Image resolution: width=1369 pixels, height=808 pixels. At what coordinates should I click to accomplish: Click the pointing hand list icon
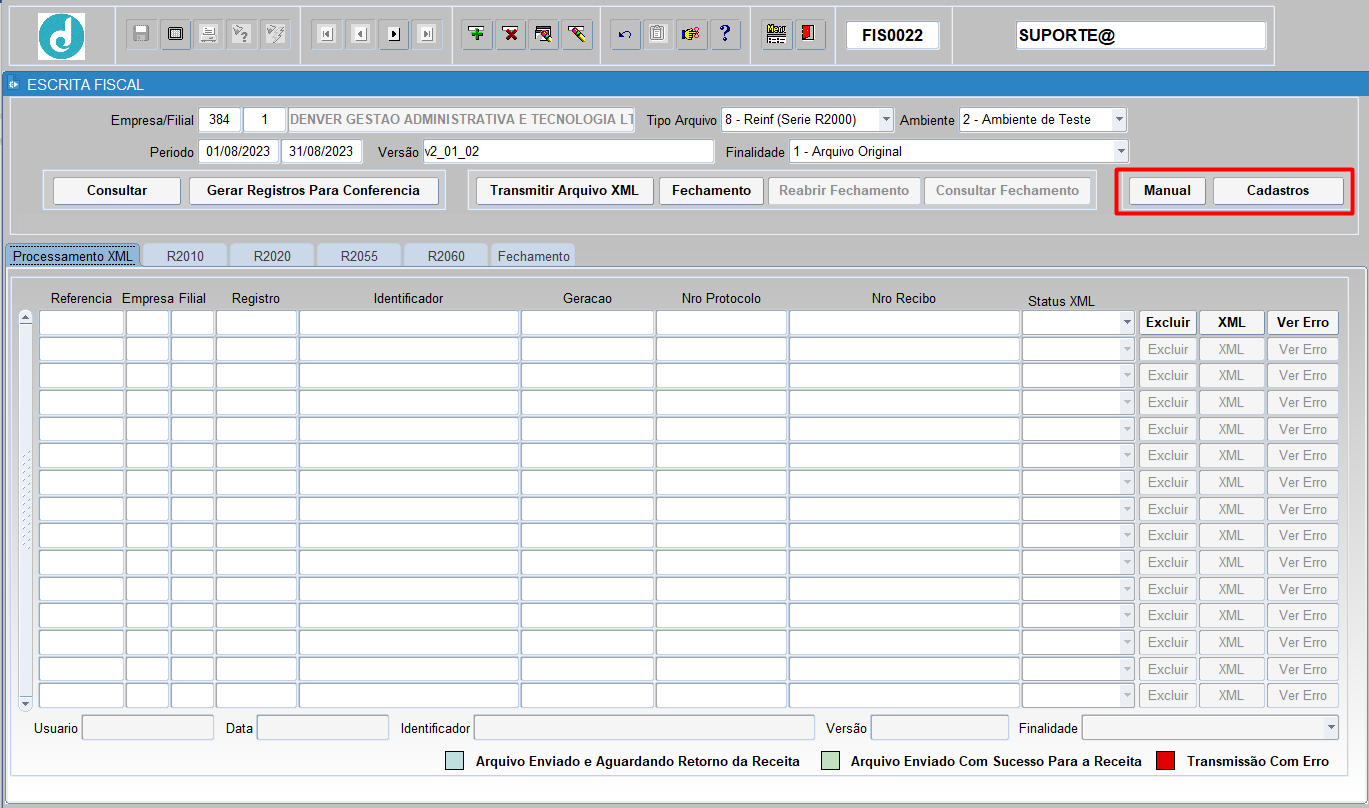click(x=690, y=34)
